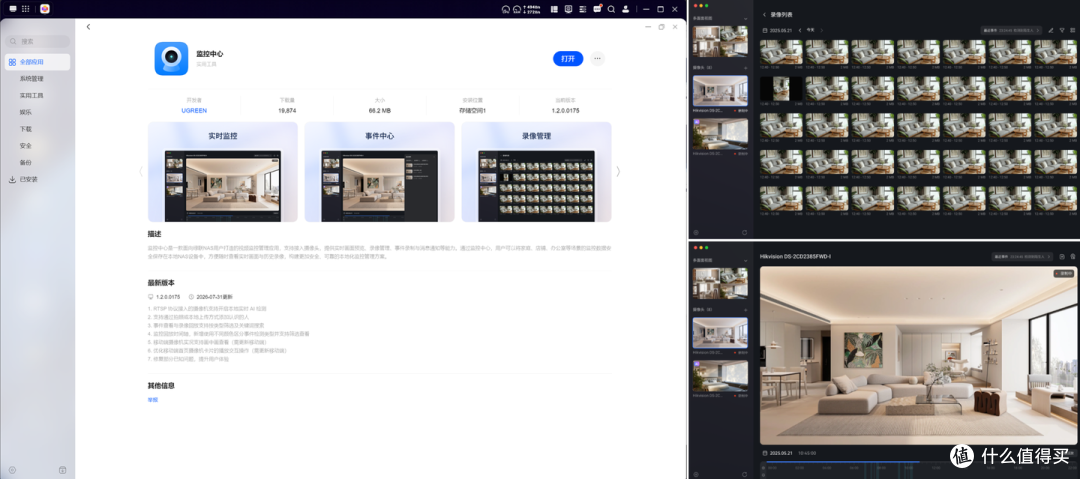
Task: Click the settings icon at app store sidebar bottom
Action: [12, 470]
